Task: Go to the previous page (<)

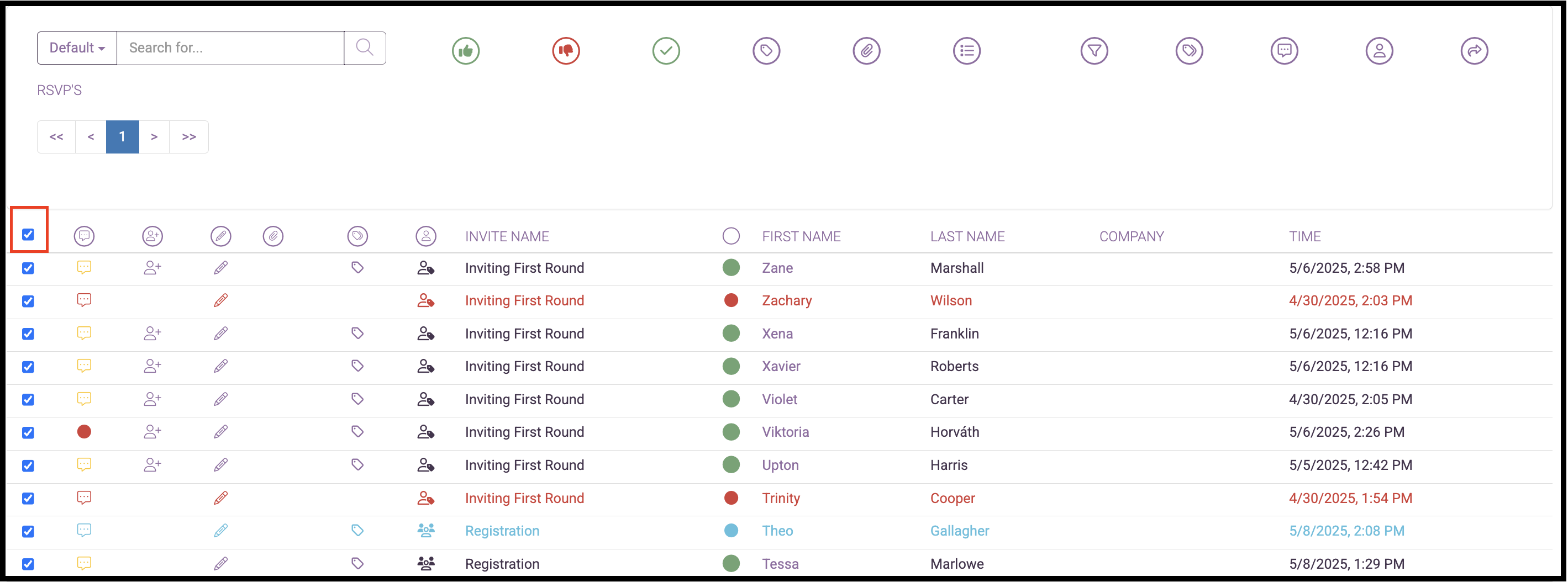Action: (x=91, y=137)
